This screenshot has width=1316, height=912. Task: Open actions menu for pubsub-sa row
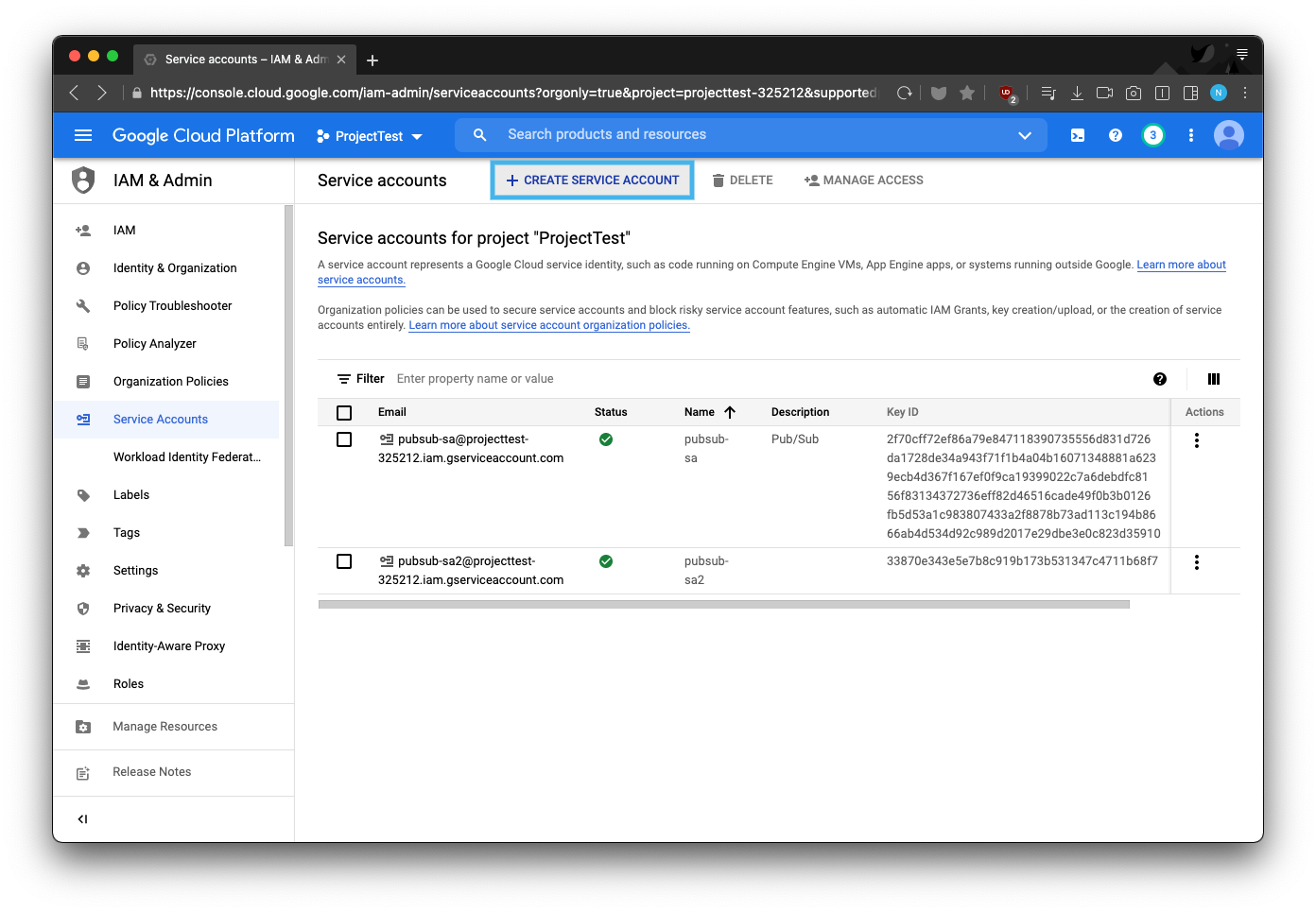(x=1197, y=440)
